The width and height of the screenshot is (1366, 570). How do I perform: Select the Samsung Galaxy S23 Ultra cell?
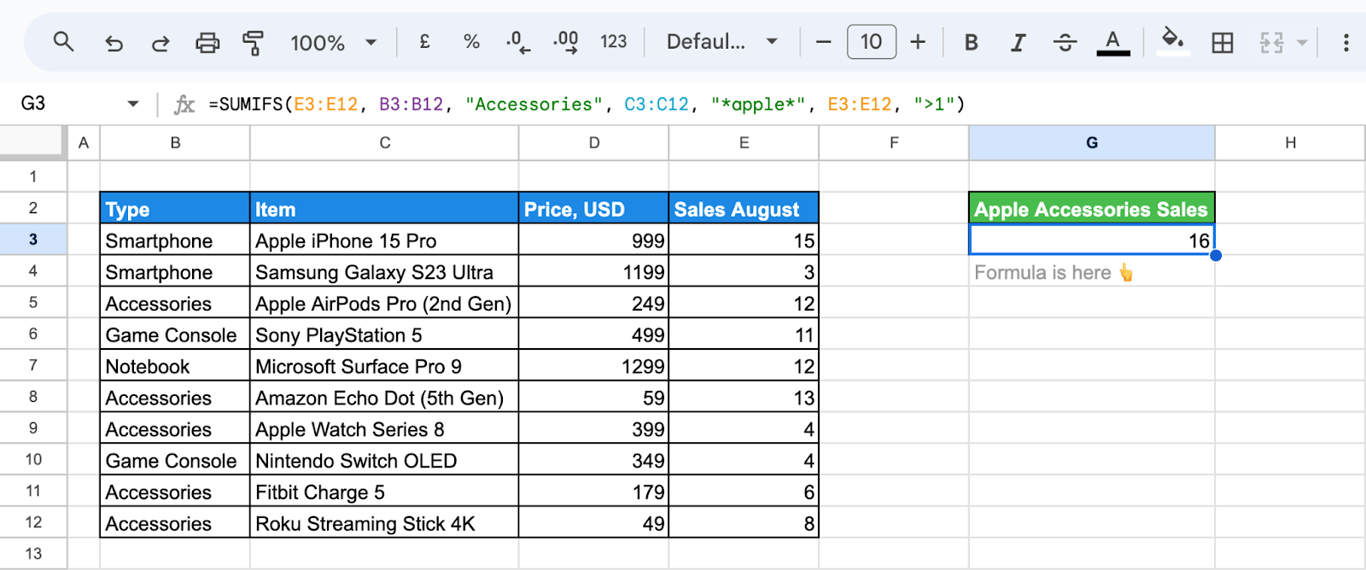point(385,272)
